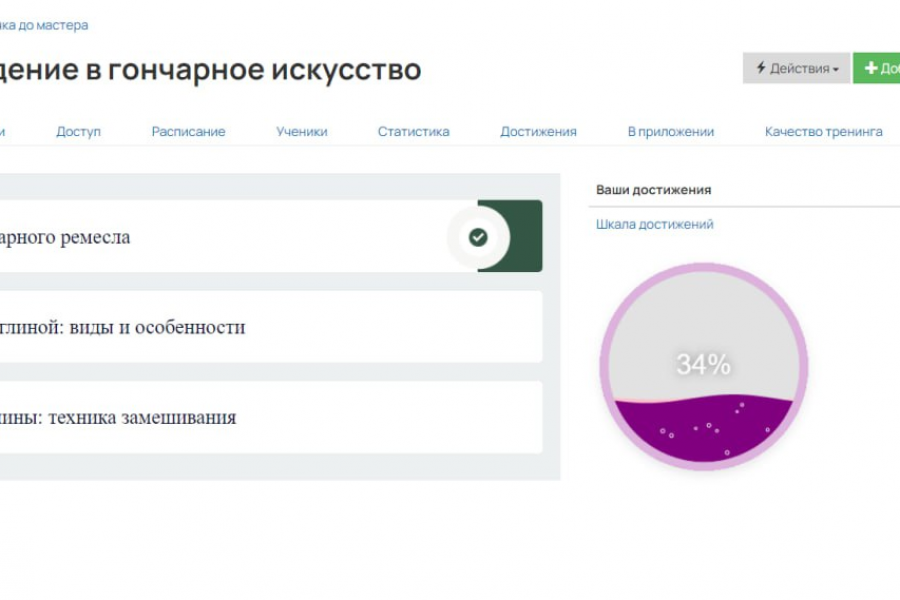The width and height of the screenshot is (900, 600).
Task: Switch to the Доступ tab
Action: 79,131
